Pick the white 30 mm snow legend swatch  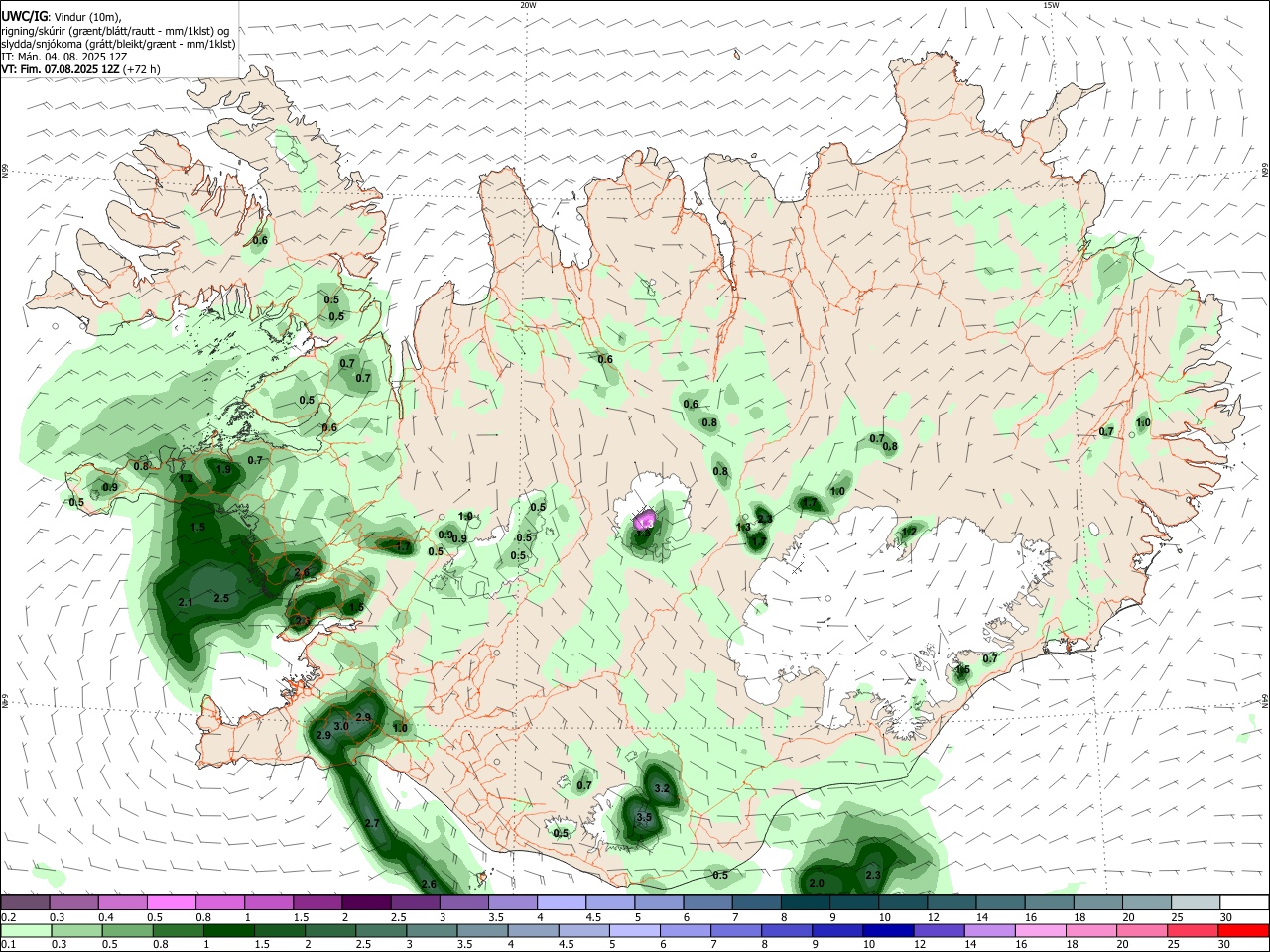1243,903
